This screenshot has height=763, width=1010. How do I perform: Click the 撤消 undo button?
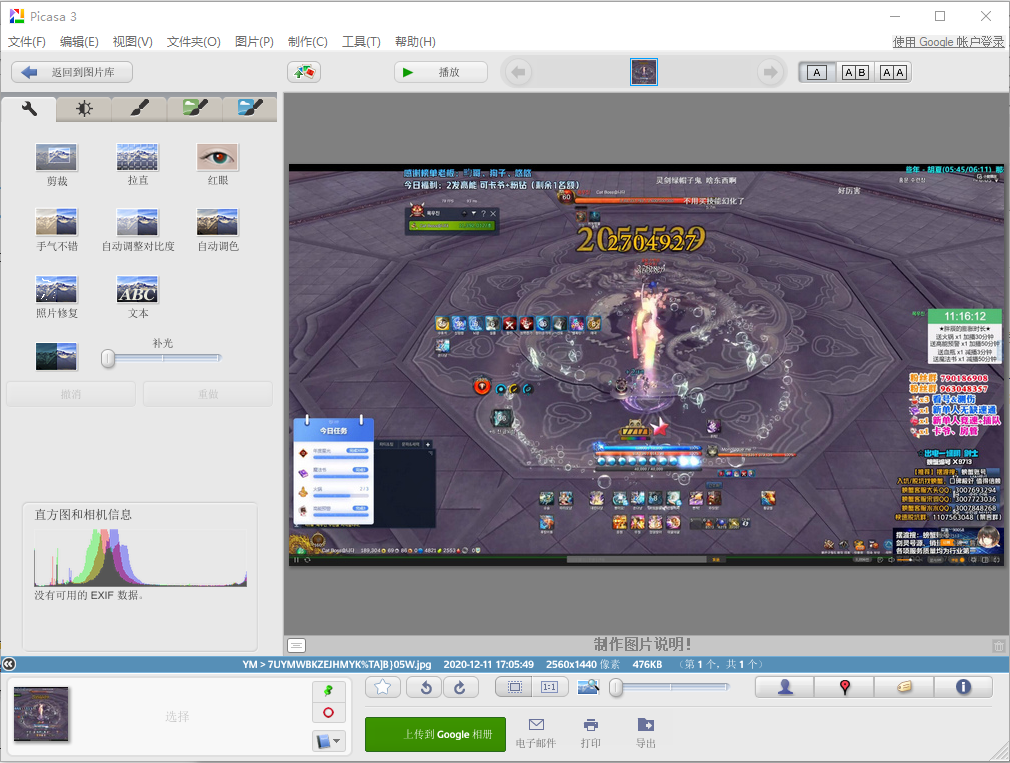click(x=71, y=394)
